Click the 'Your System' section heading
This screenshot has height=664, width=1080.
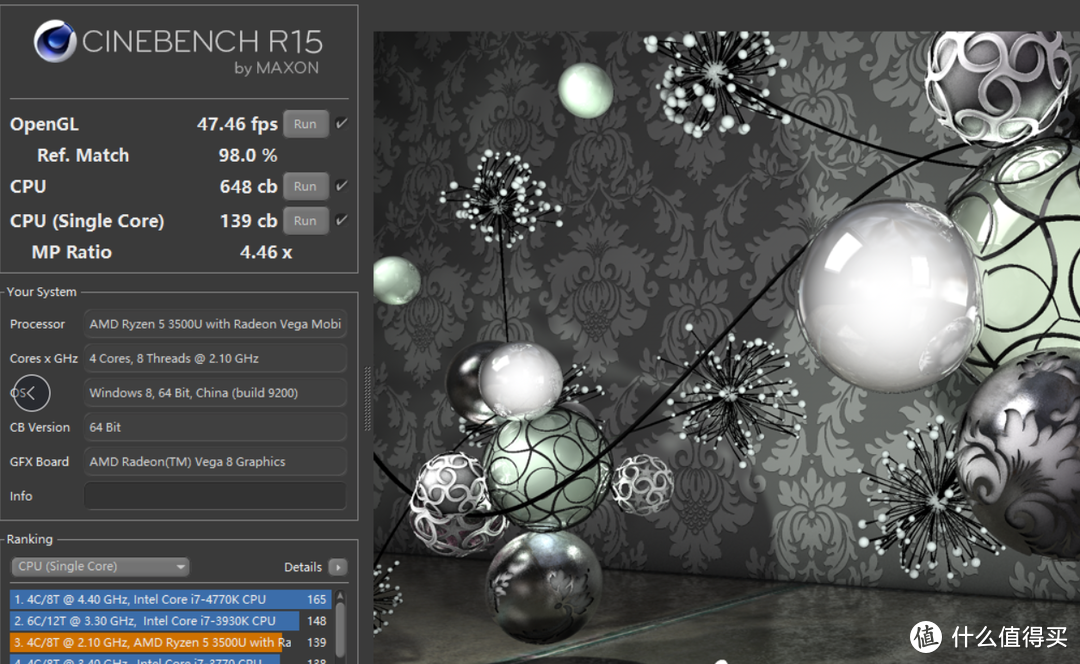[41, 292]
